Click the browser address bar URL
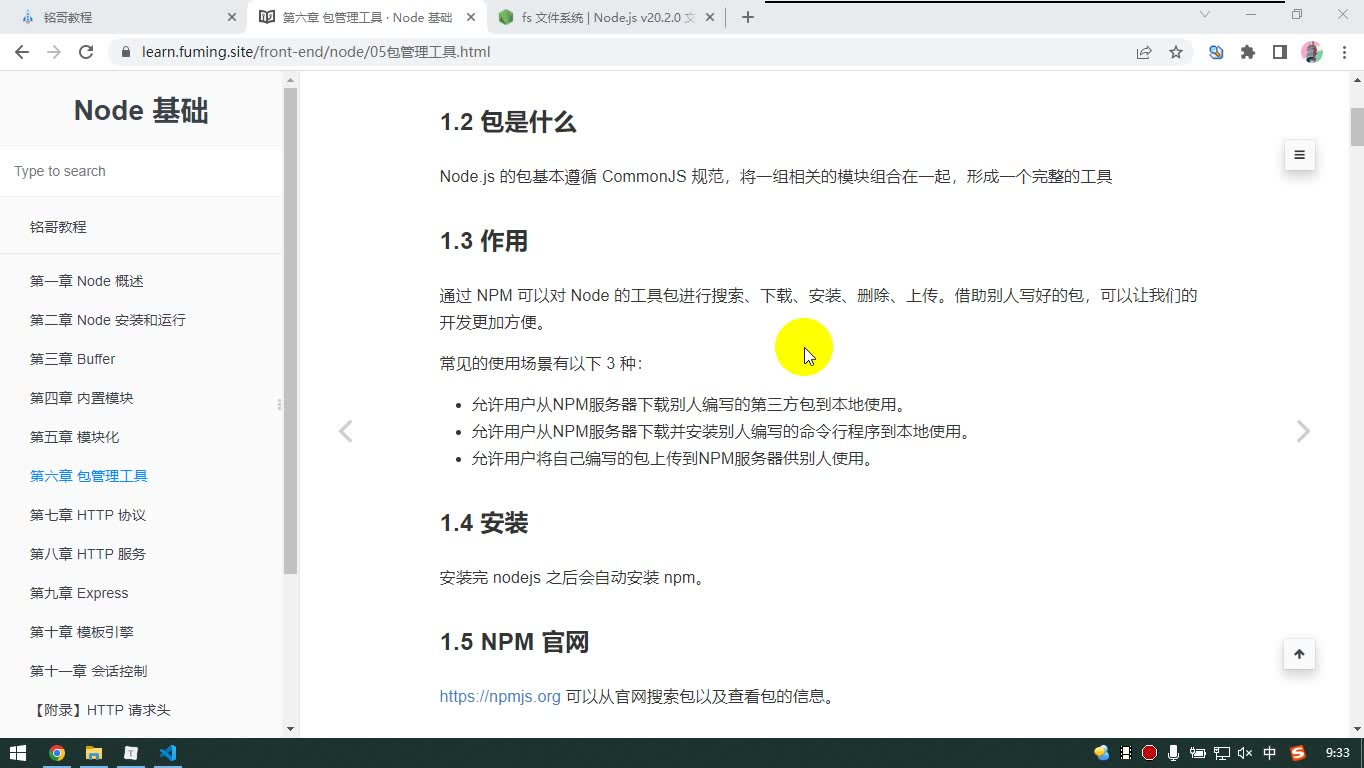Image resolution: width=1364 pixels, height=768 pixels. click(x=316, y=52)
